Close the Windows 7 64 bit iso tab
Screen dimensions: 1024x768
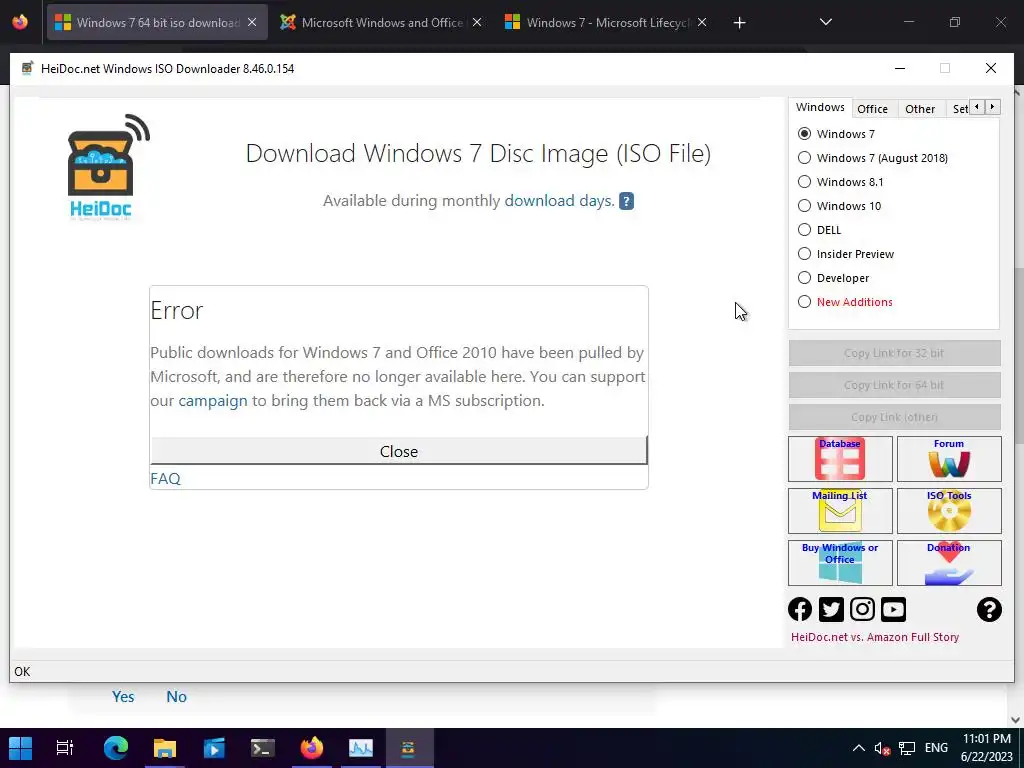pos(252,23)
